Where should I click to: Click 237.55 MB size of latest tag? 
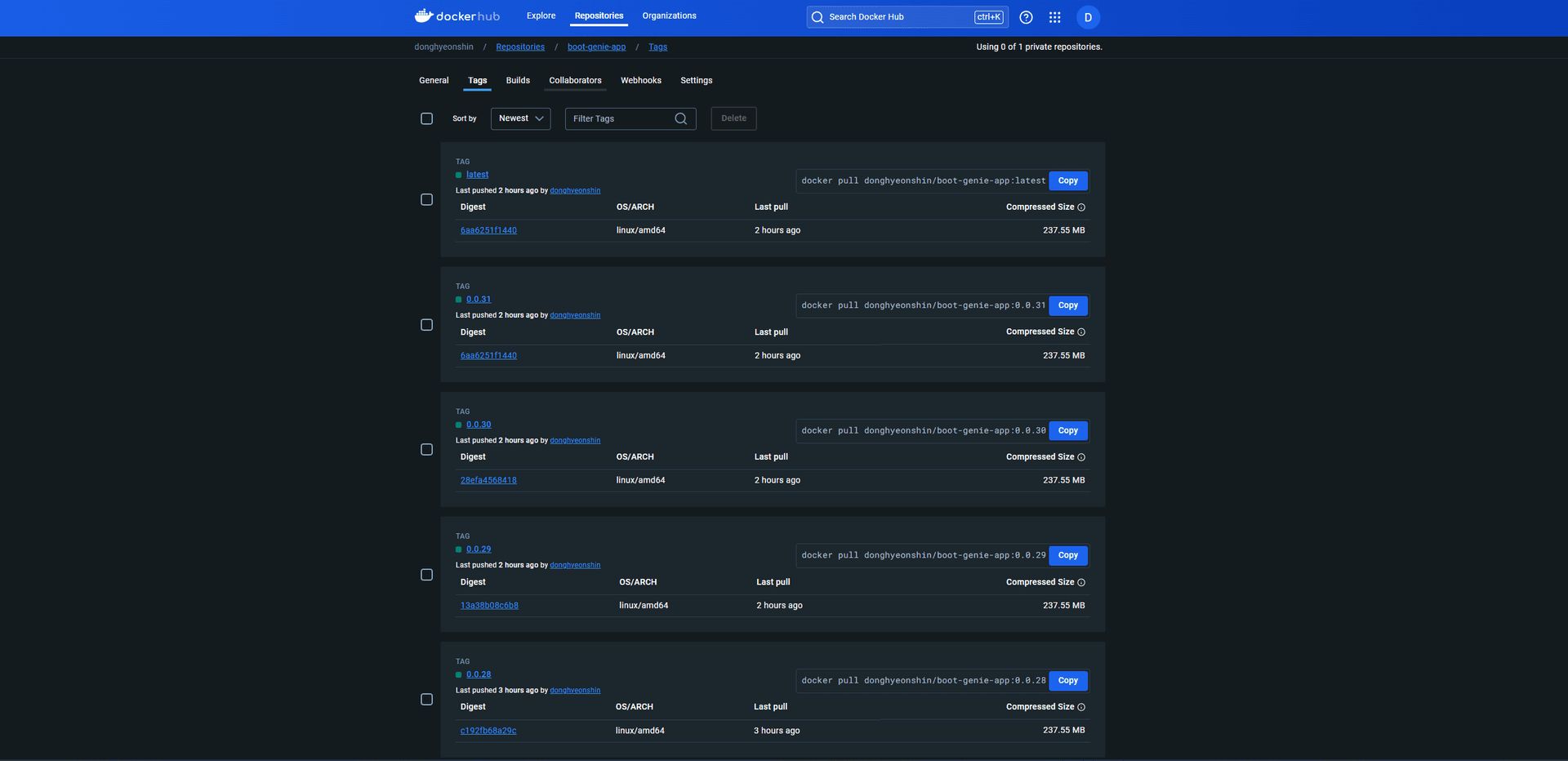tap(1064, 230)
